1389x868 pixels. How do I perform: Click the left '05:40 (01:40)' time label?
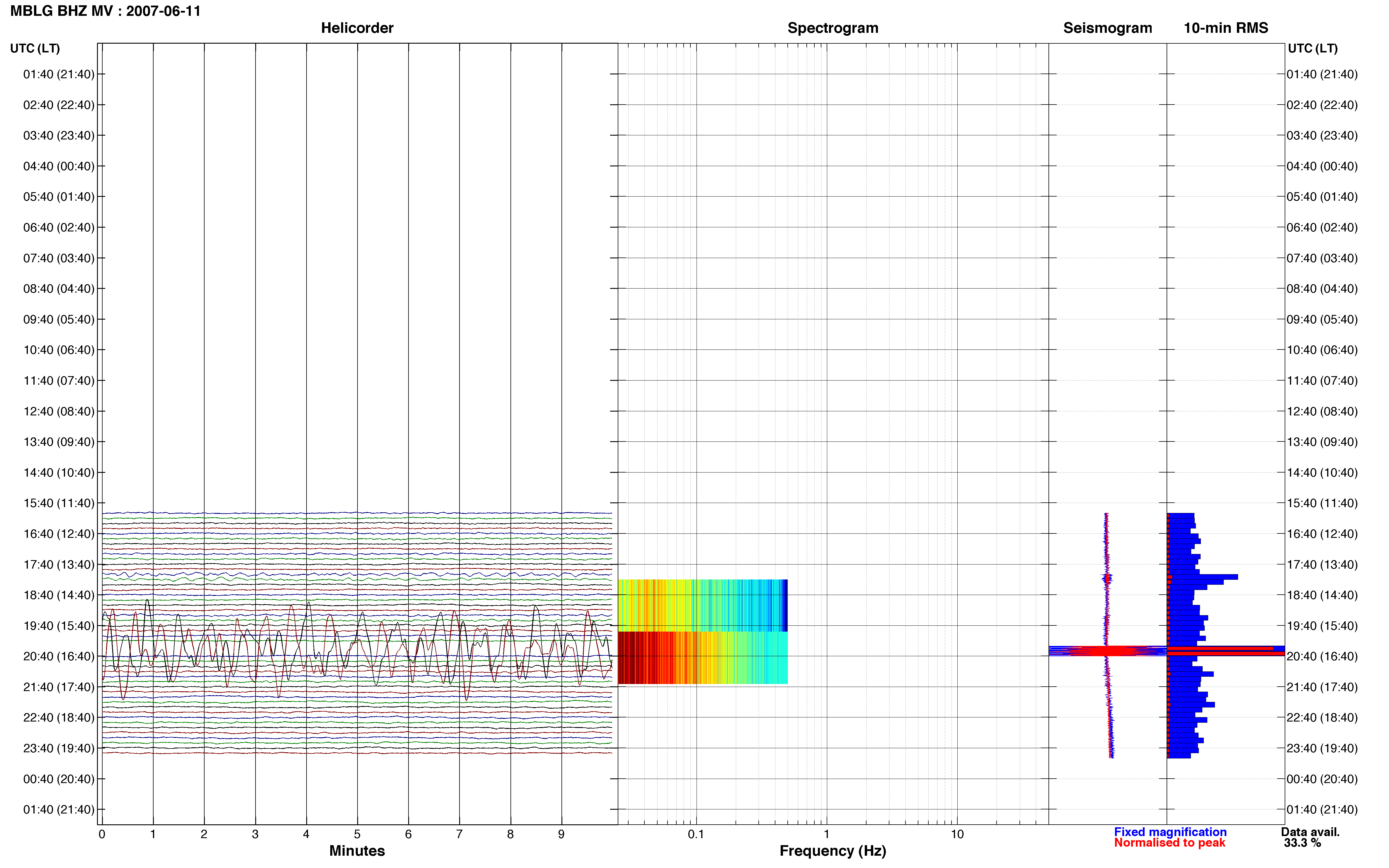click(59, 197)
